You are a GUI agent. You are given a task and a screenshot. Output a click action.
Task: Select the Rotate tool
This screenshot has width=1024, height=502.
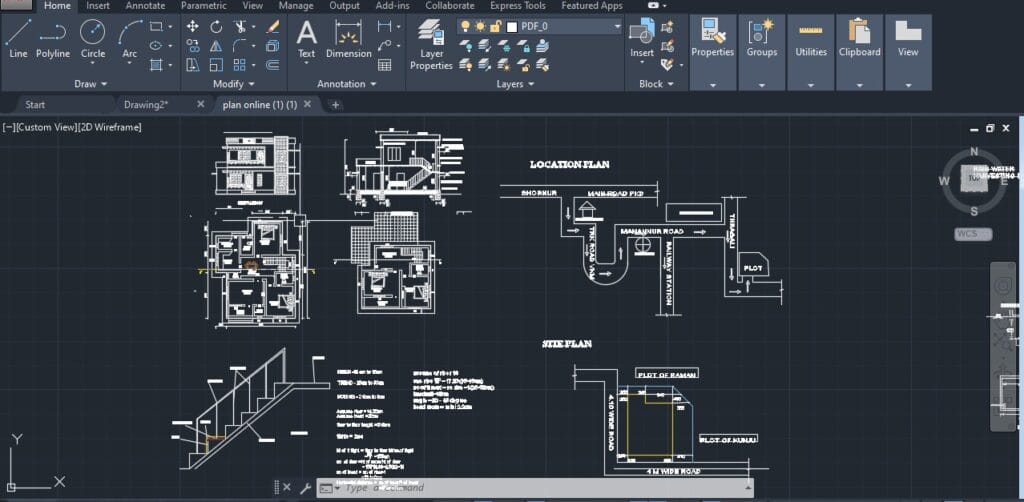[217, 26]
